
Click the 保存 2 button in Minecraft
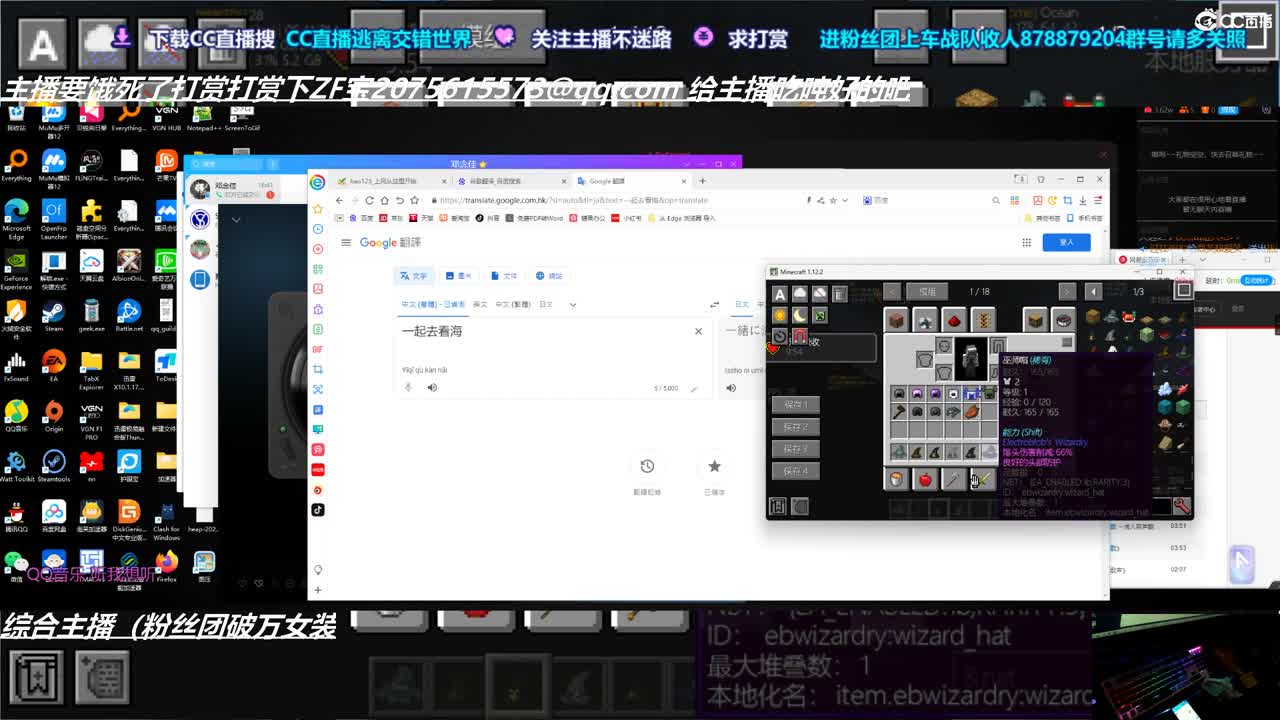pyautogui.click(x=796, y=427)
